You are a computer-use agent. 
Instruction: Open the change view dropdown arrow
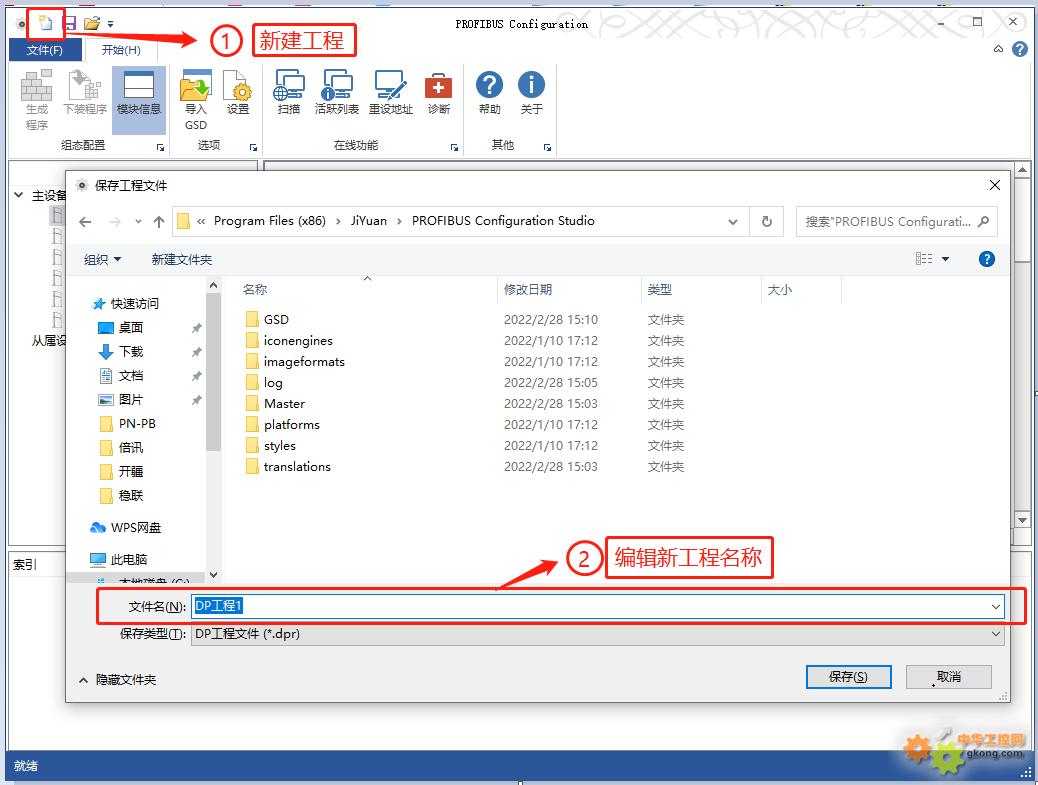(x=945, y=259)
